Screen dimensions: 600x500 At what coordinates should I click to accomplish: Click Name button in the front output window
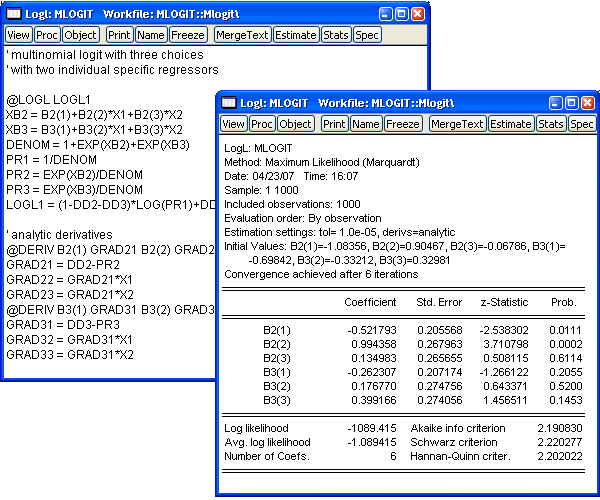pyautogui.click(x=366, y=124)
